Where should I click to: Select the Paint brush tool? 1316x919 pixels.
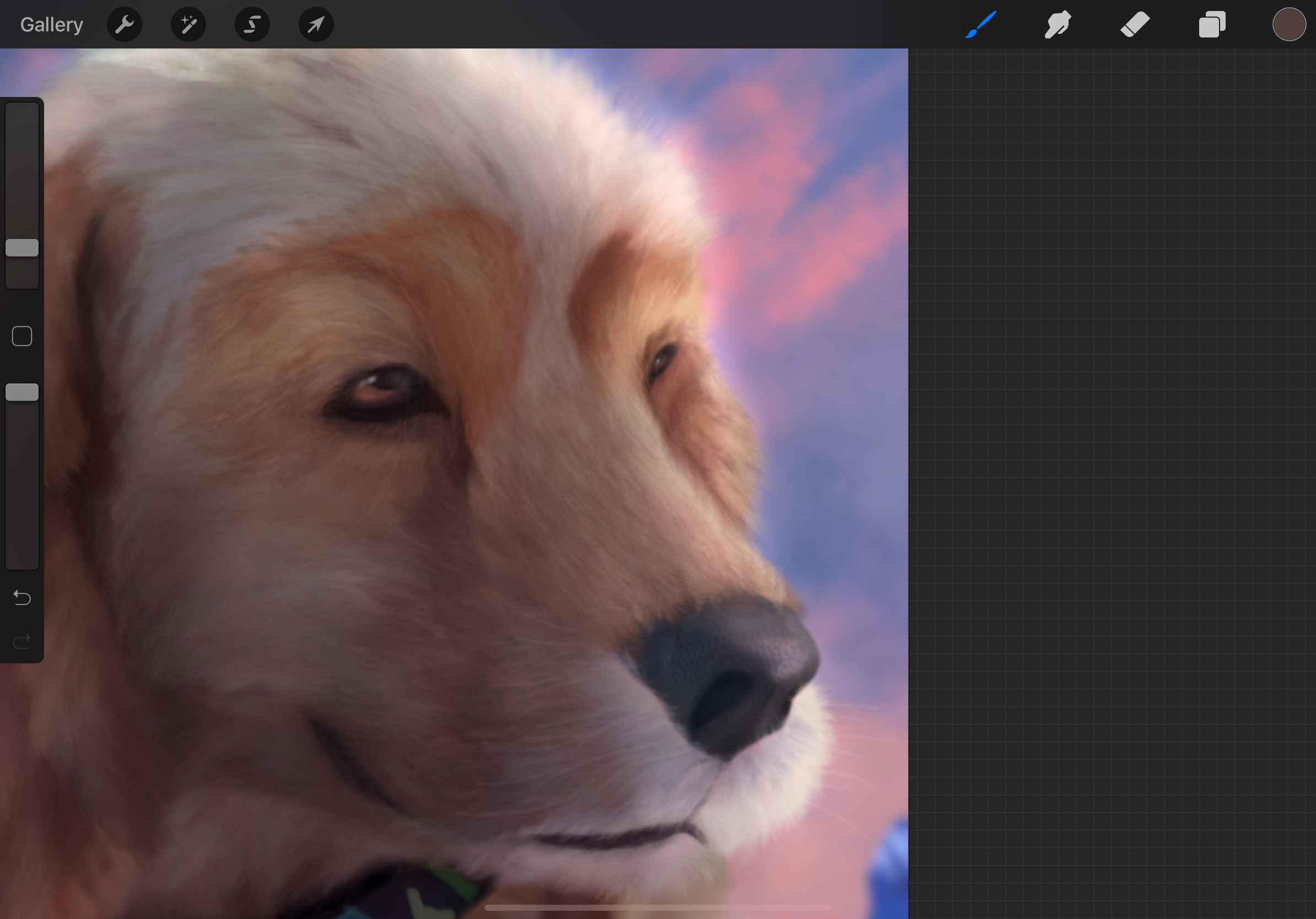(981, 25)
